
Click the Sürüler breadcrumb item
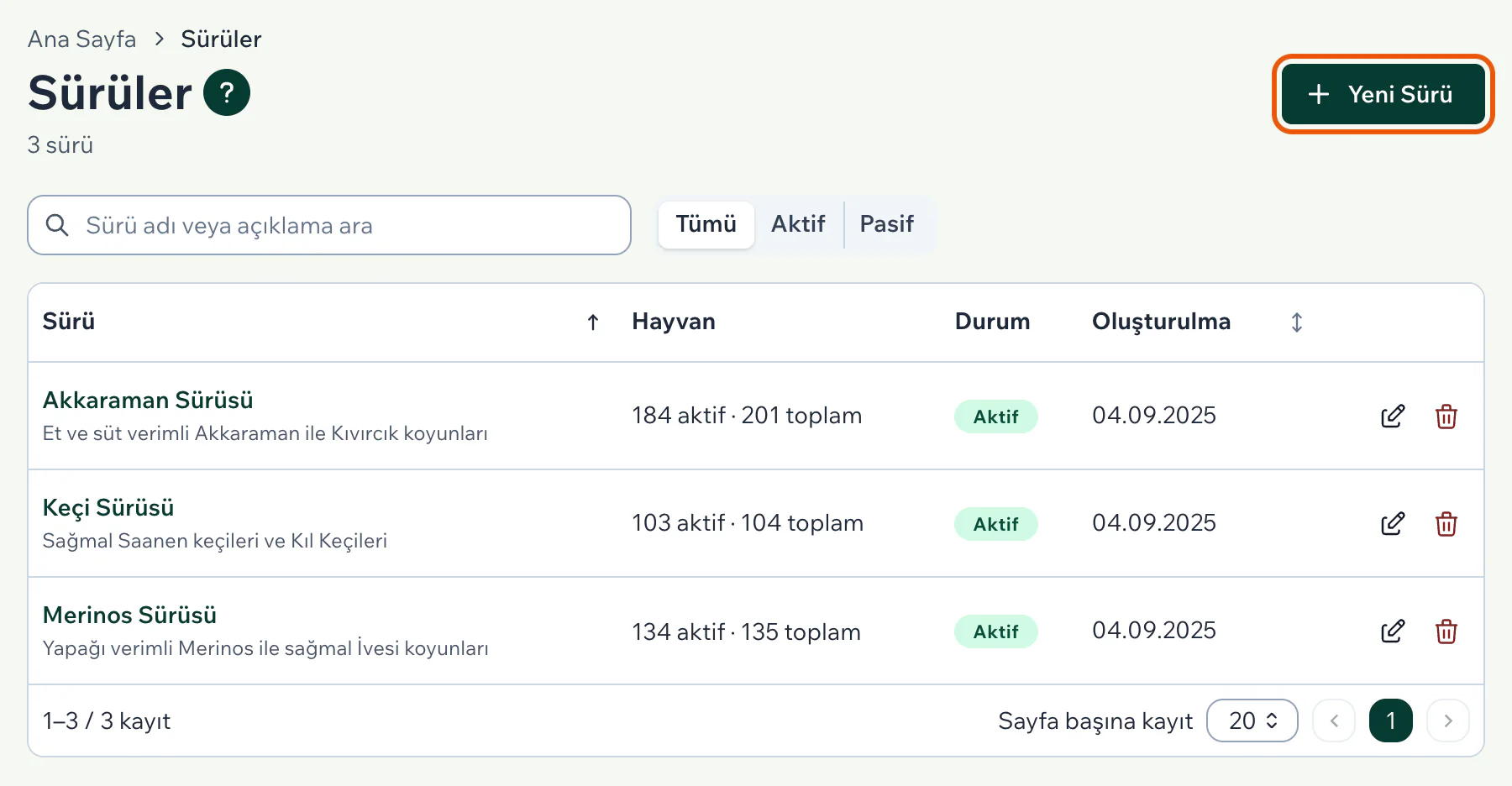222,39
